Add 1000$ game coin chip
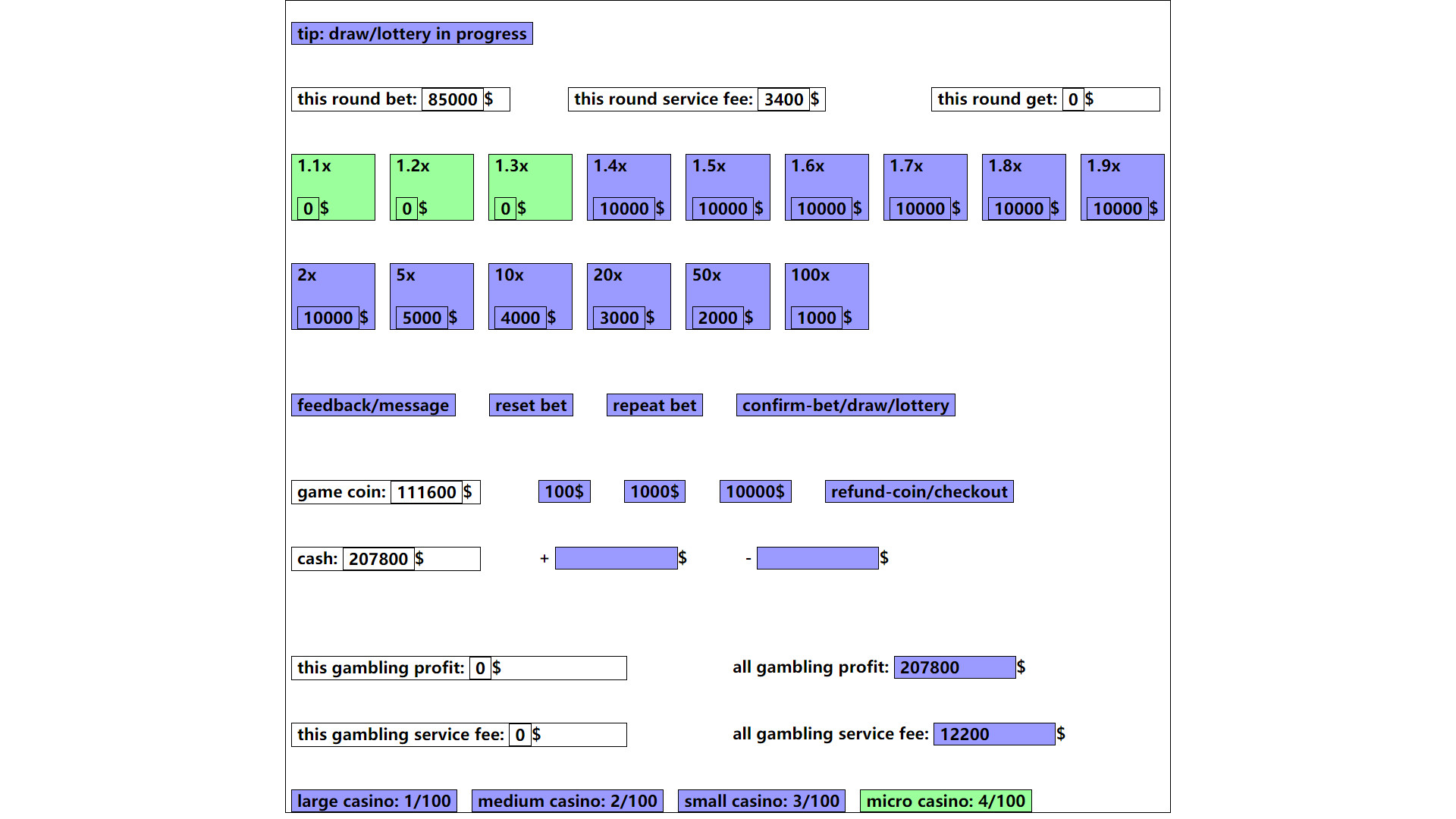 pos(654,491)
